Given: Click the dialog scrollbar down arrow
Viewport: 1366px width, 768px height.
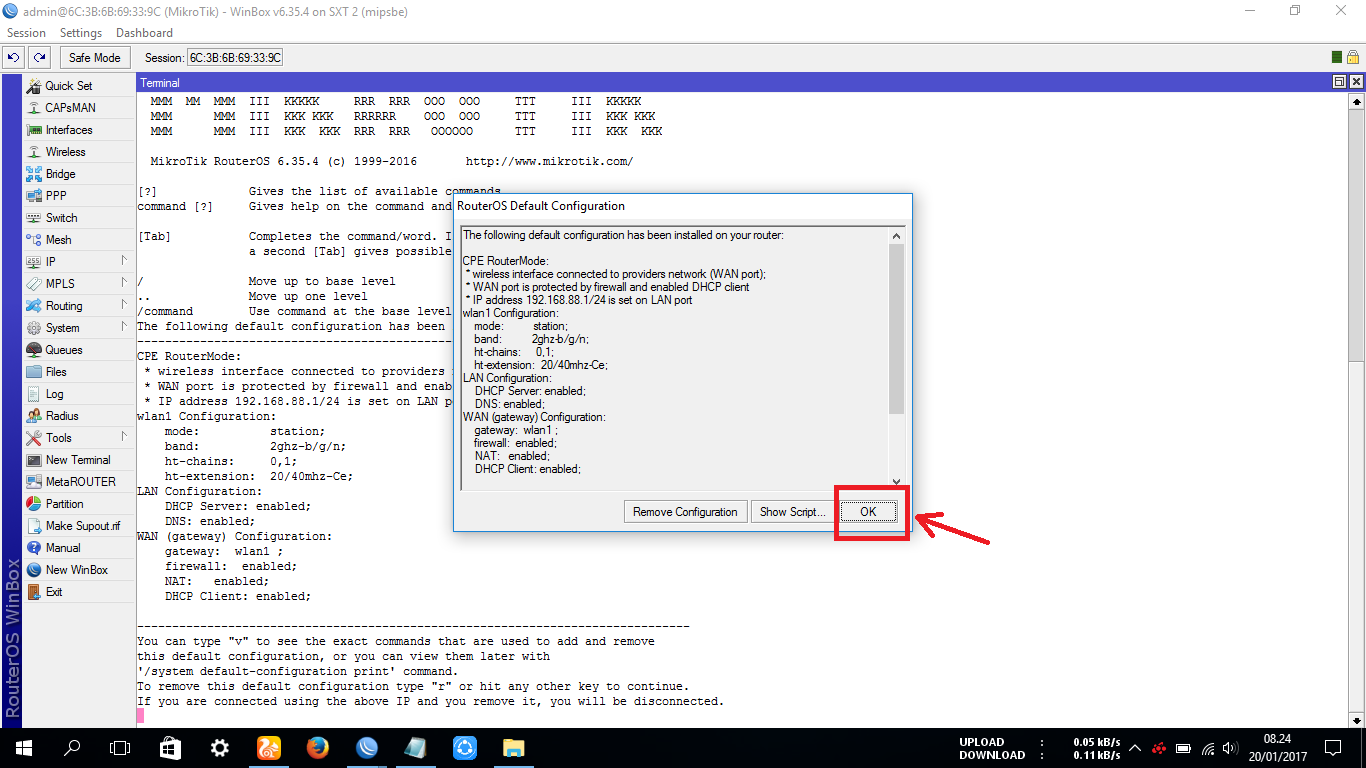Looking at the screenshot, I should pos(896,481).
